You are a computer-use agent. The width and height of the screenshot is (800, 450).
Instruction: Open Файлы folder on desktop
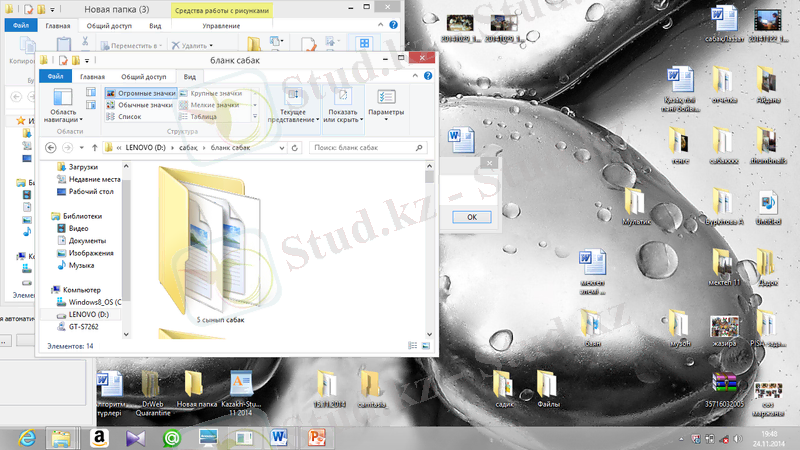[x=547, y=387]
